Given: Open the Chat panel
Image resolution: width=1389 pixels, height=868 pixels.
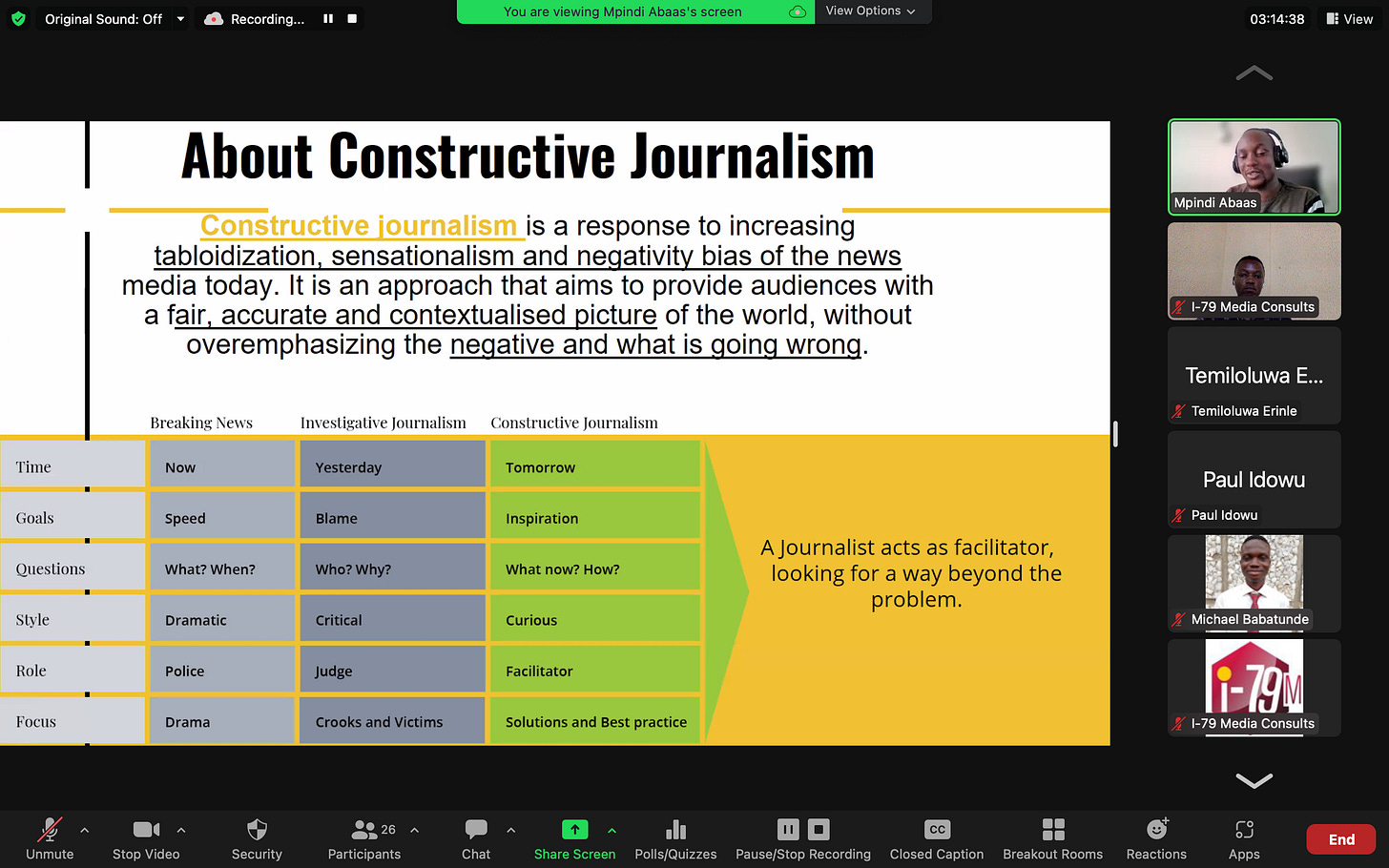Looking at the screenshot, I should pyautogui.click(x=476, y=838).
